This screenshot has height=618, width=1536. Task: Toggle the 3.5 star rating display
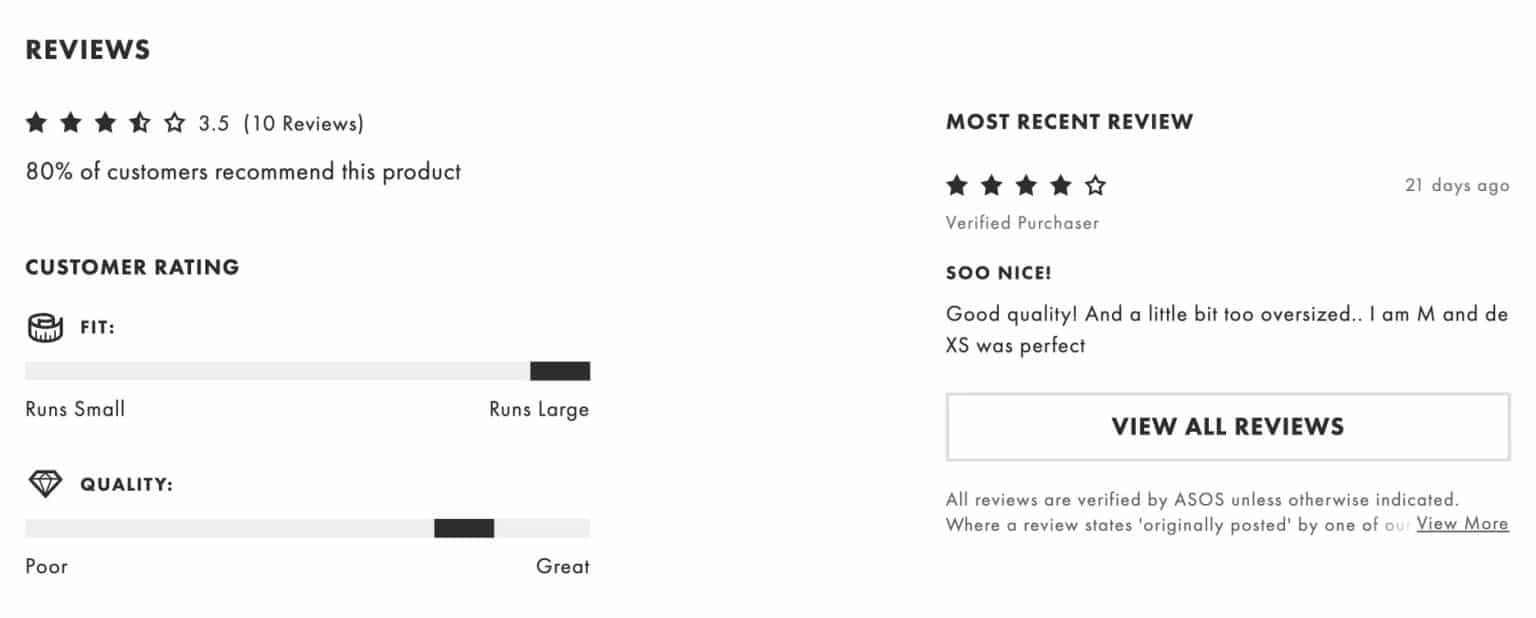210,122
